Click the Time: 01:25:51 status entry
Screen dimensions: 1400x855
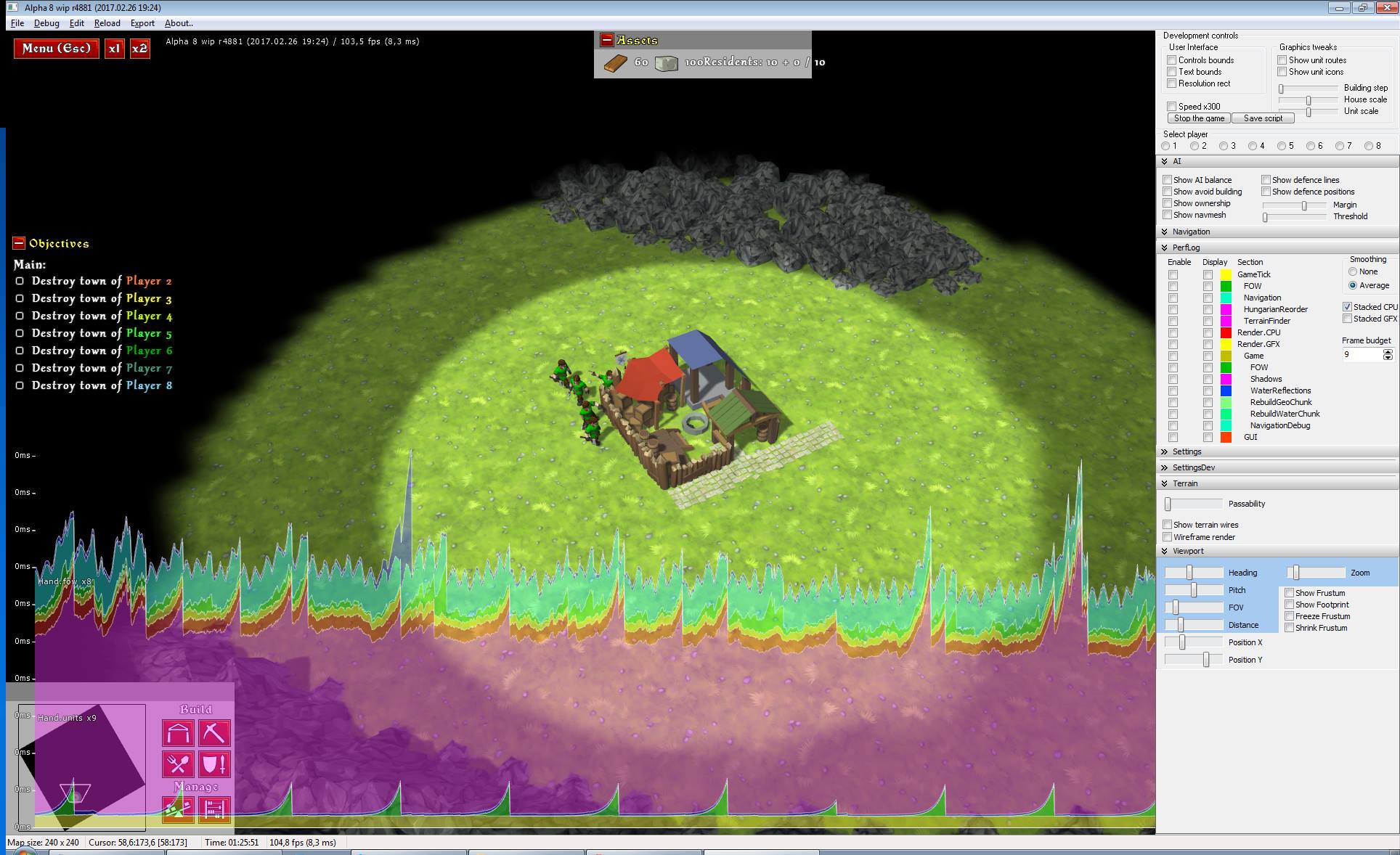(232, 843)
